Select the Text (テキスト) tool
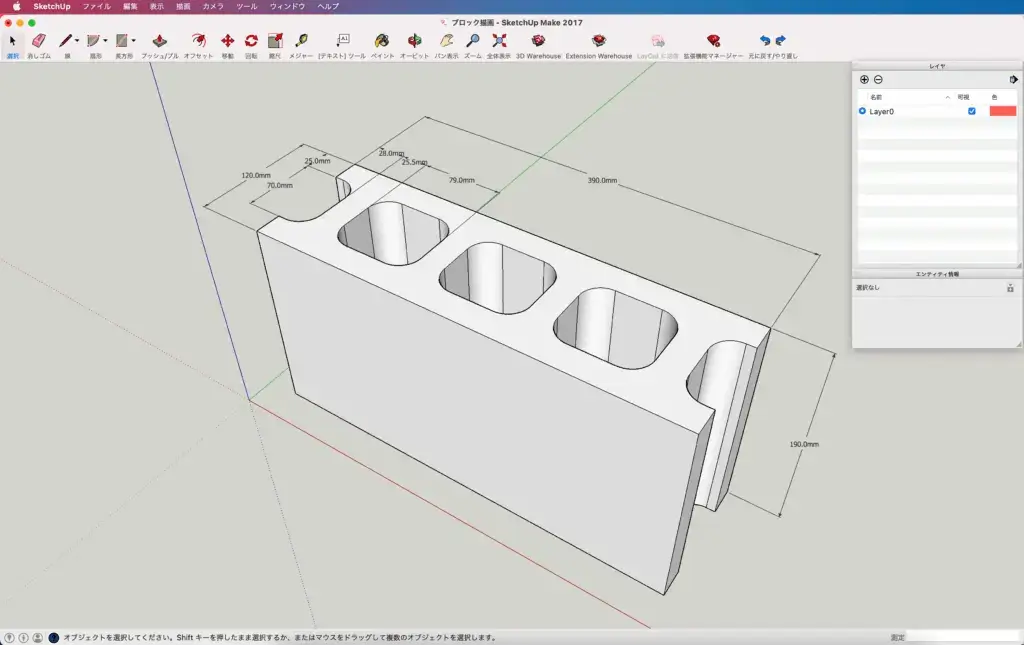 click(x=343, y=40)
